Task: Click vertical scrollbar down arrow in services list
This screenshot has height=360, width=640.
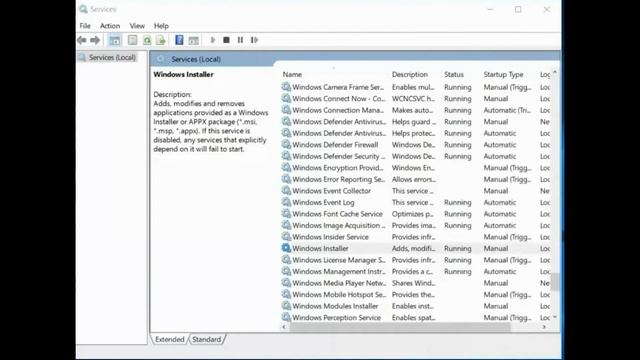Action: tap(555, 317)
